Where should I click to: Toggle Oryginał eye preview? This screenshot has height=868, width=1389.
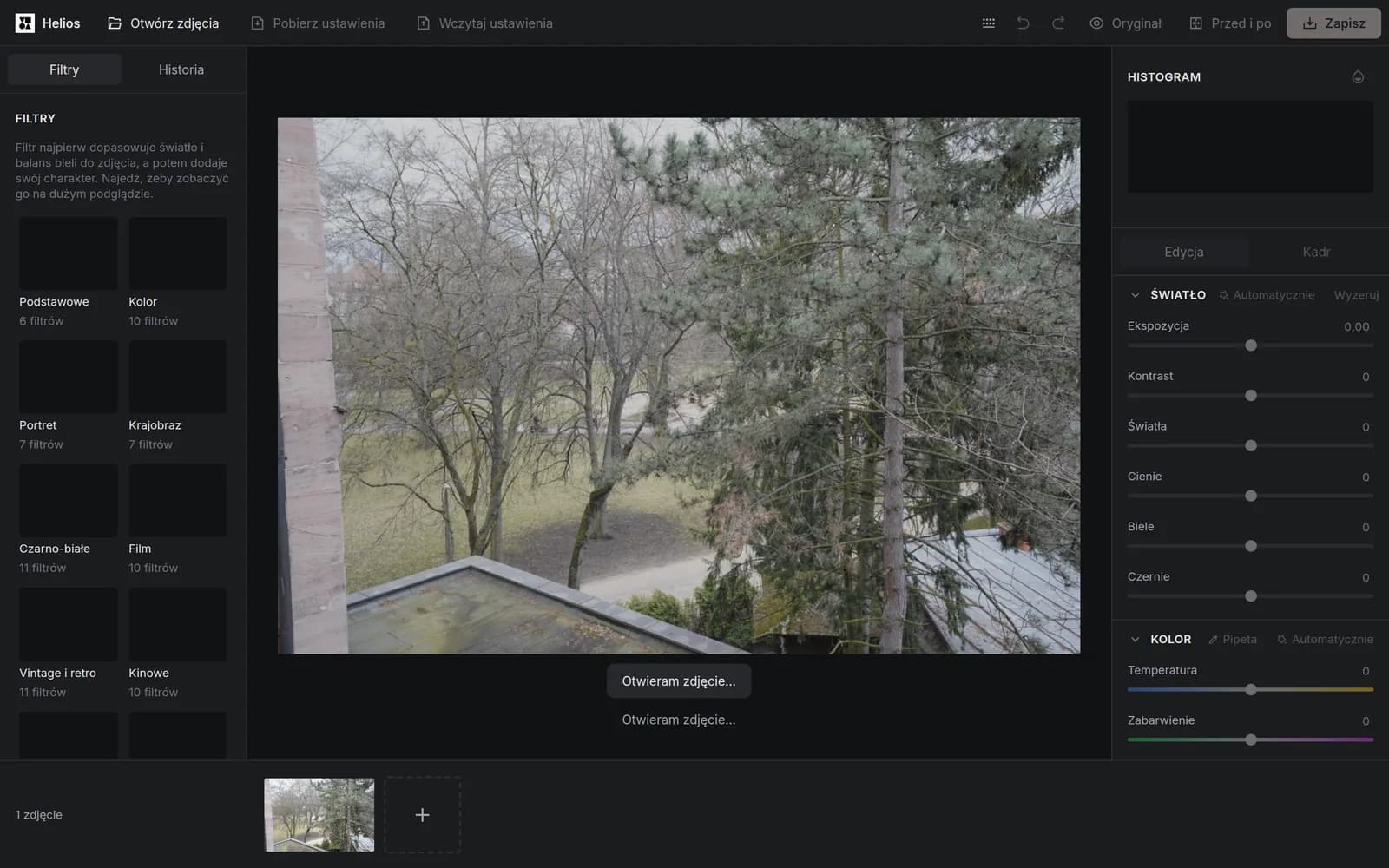(x=1125, y=23)
